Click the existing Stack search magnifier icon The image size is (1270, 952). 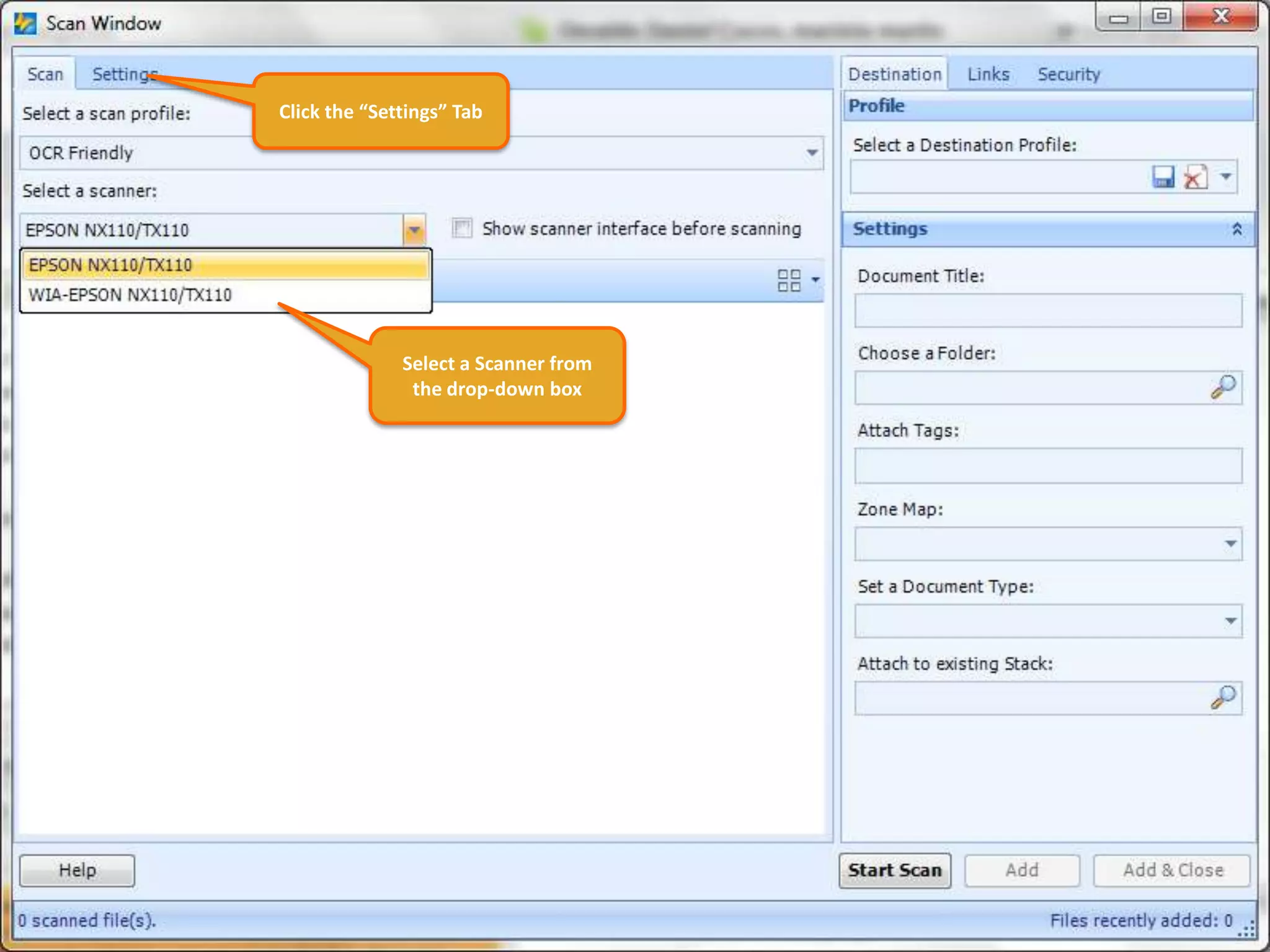point(1223,697)
